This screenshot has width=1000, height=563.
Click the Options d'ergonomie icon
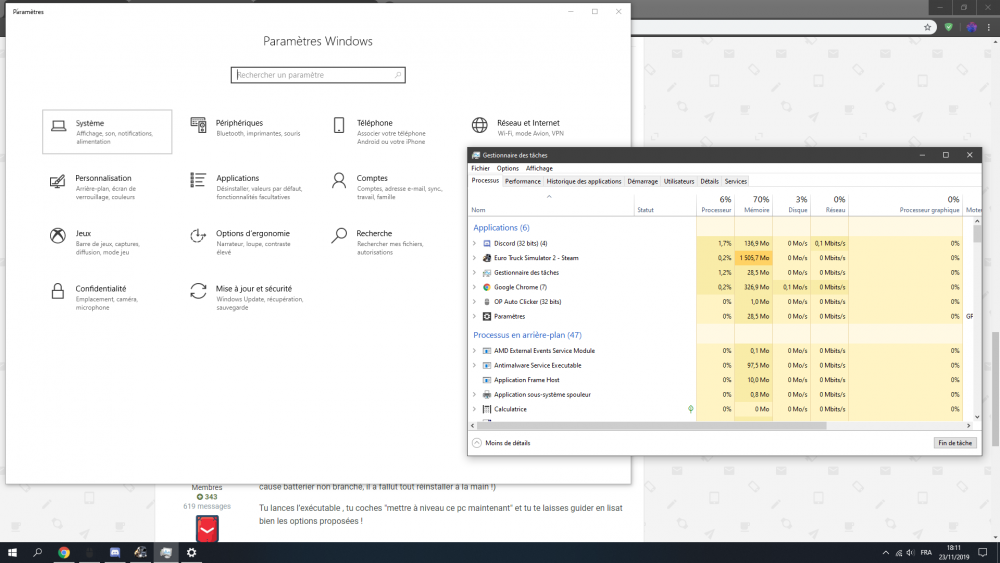click(x=198, y=236)
